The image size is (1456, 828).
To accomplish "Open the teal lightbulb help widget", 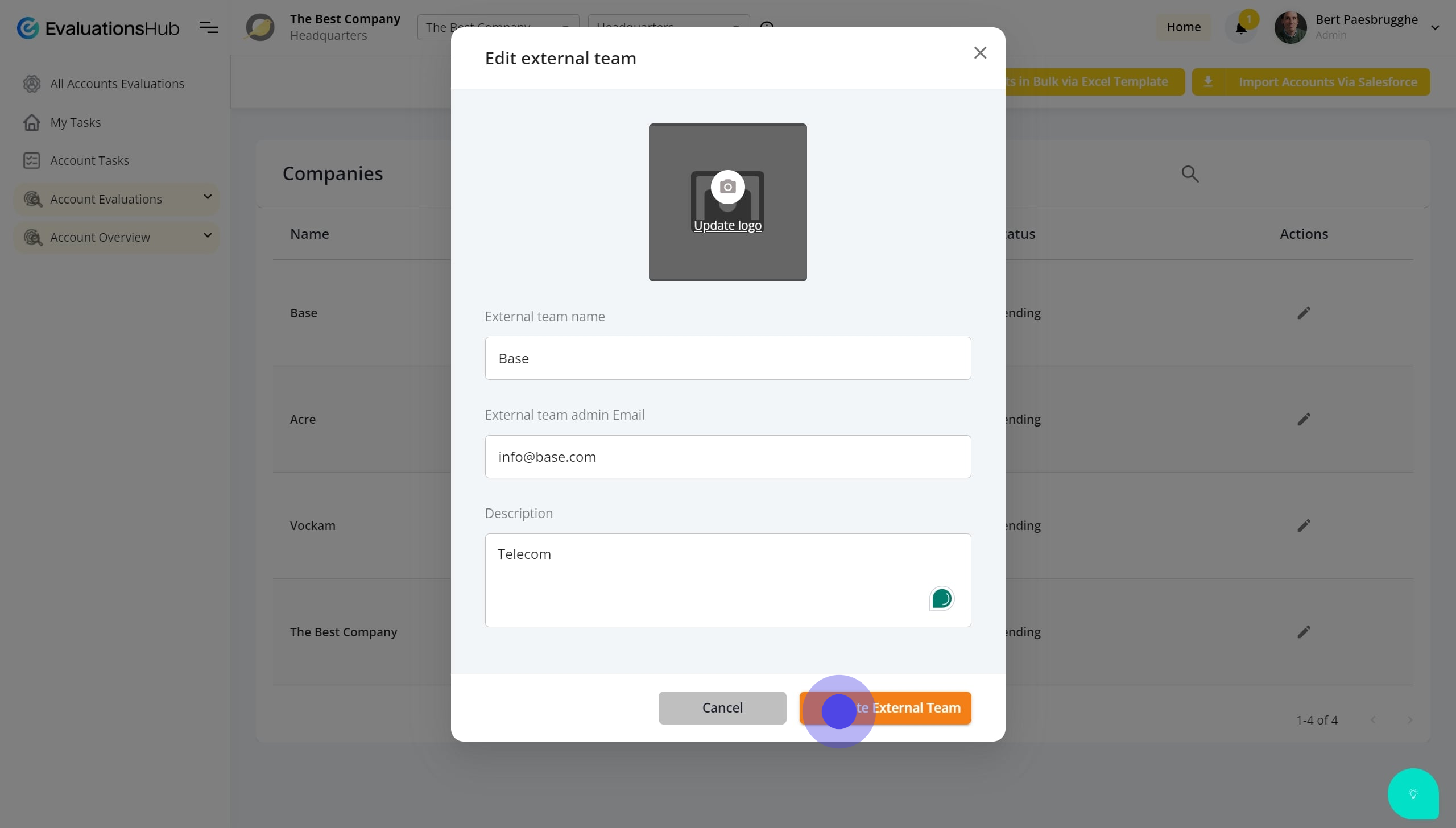I will pos(1413,794).
